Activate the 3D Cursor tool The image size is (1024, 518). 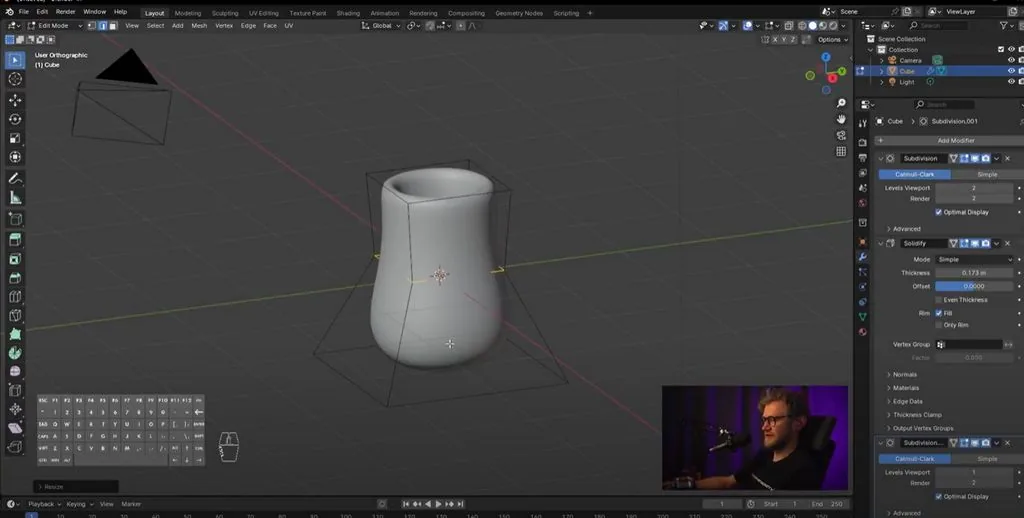15,79
